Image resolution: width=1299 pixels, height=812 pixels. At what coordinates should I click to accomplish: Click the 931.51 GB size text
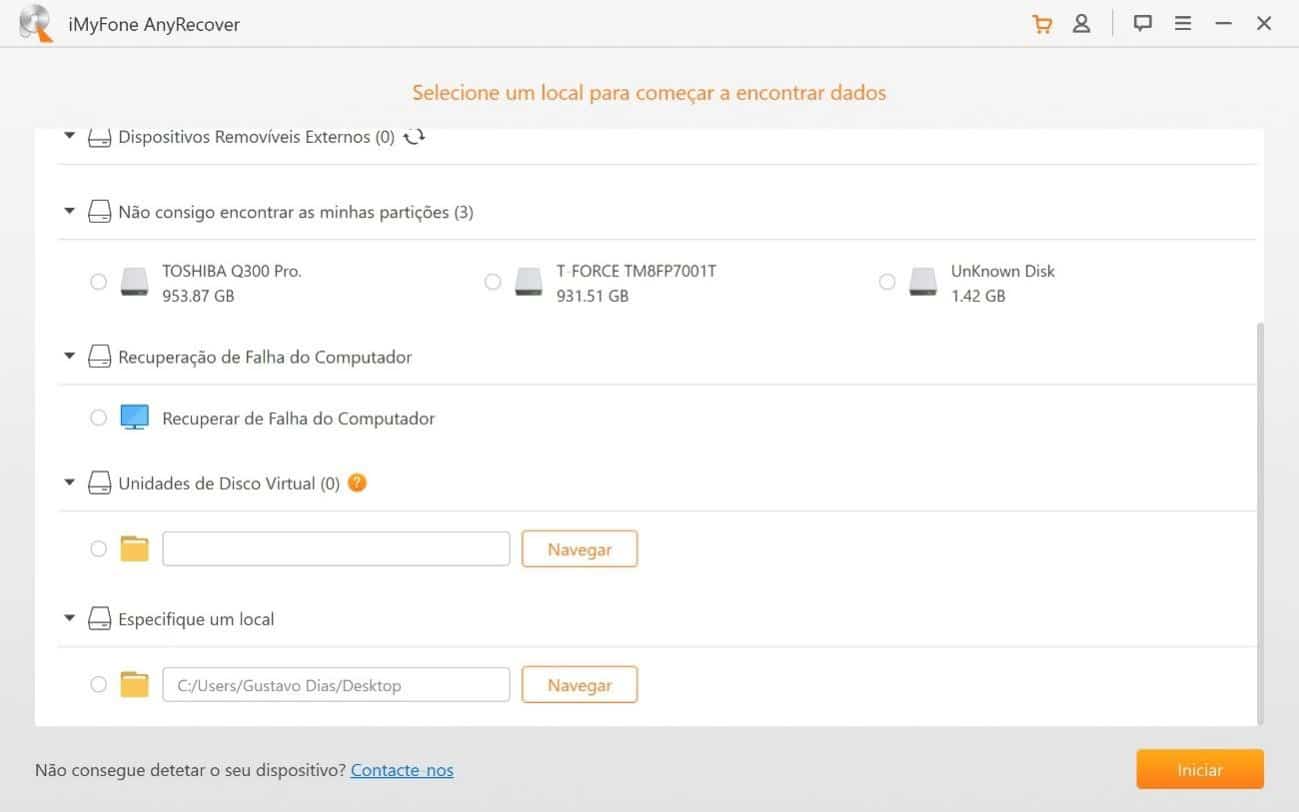pos(593,296)
